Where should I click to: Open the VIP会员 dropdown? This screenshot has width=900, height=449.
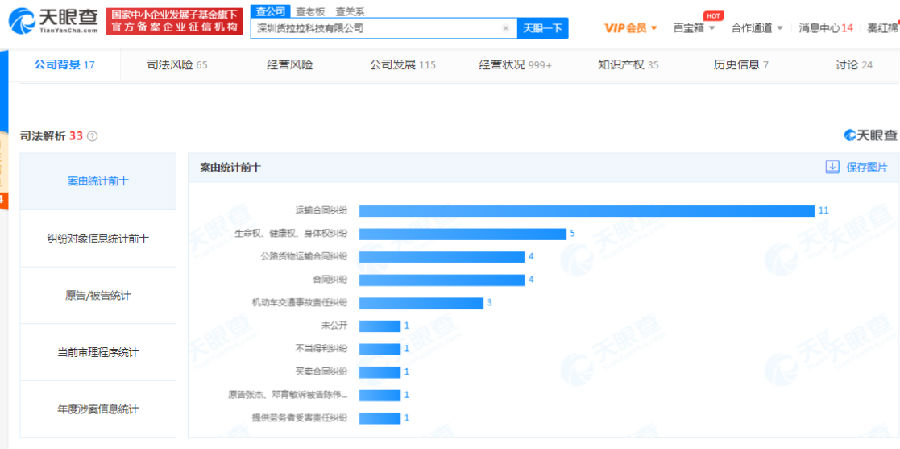click(630, 28)
